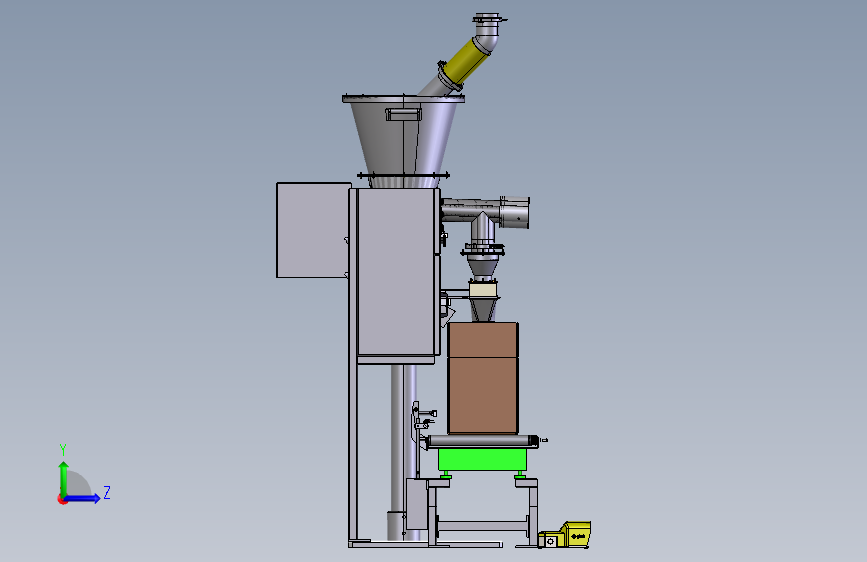This screenshot has width=867, height=562.
Task: Select the roller conveyor under the bag
Action: coord(482,441)
